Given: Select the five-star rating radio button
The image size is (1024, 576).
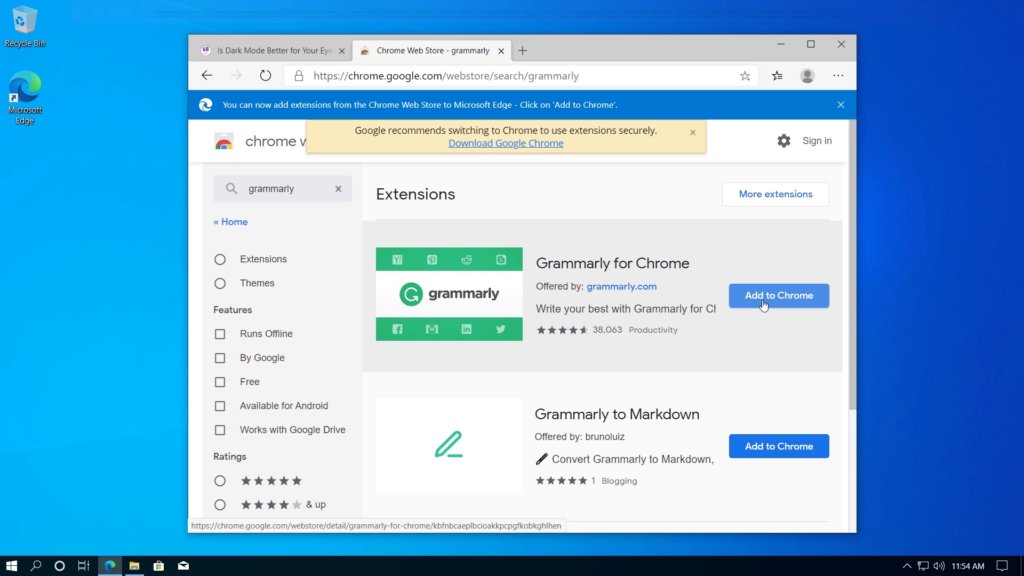Looking at the screenshot, I should 220,481.
